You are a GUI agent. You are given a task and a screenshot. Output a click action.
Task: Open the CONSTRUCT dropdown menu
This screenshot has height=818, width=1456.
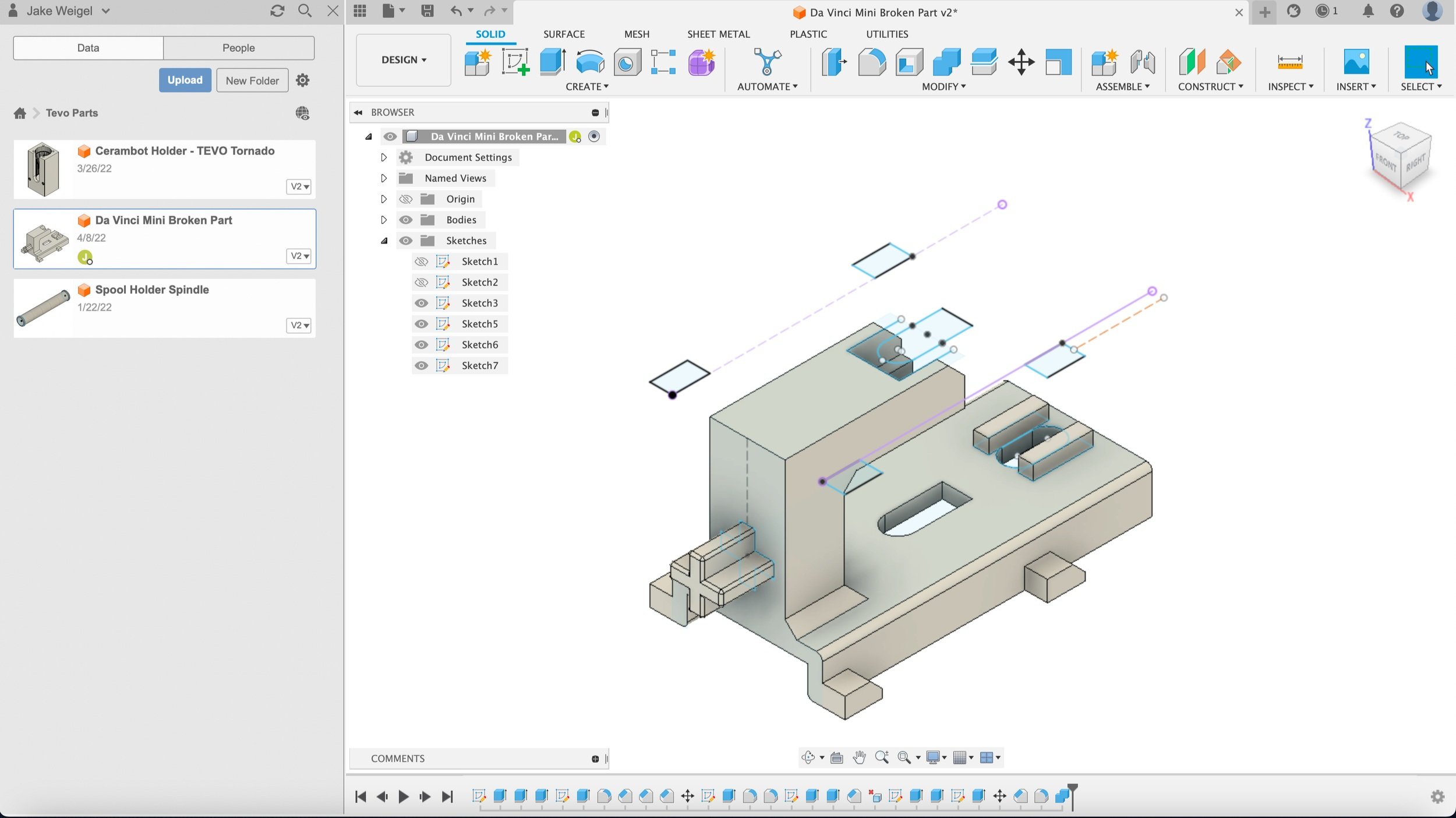(x=1211, y=86)
